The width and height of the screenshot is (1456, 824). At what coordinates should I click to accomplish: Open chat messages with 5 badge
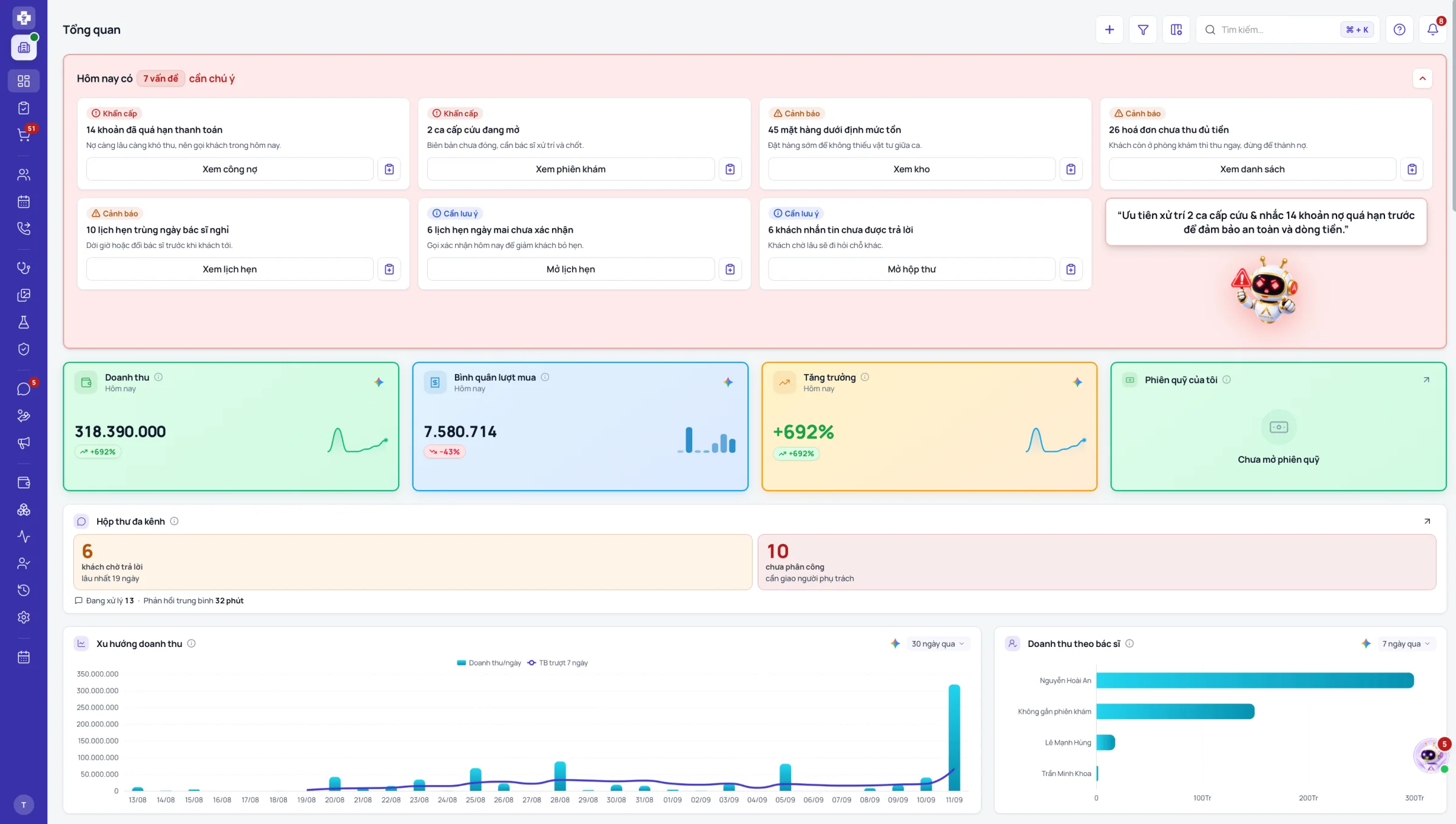point(24,389)
